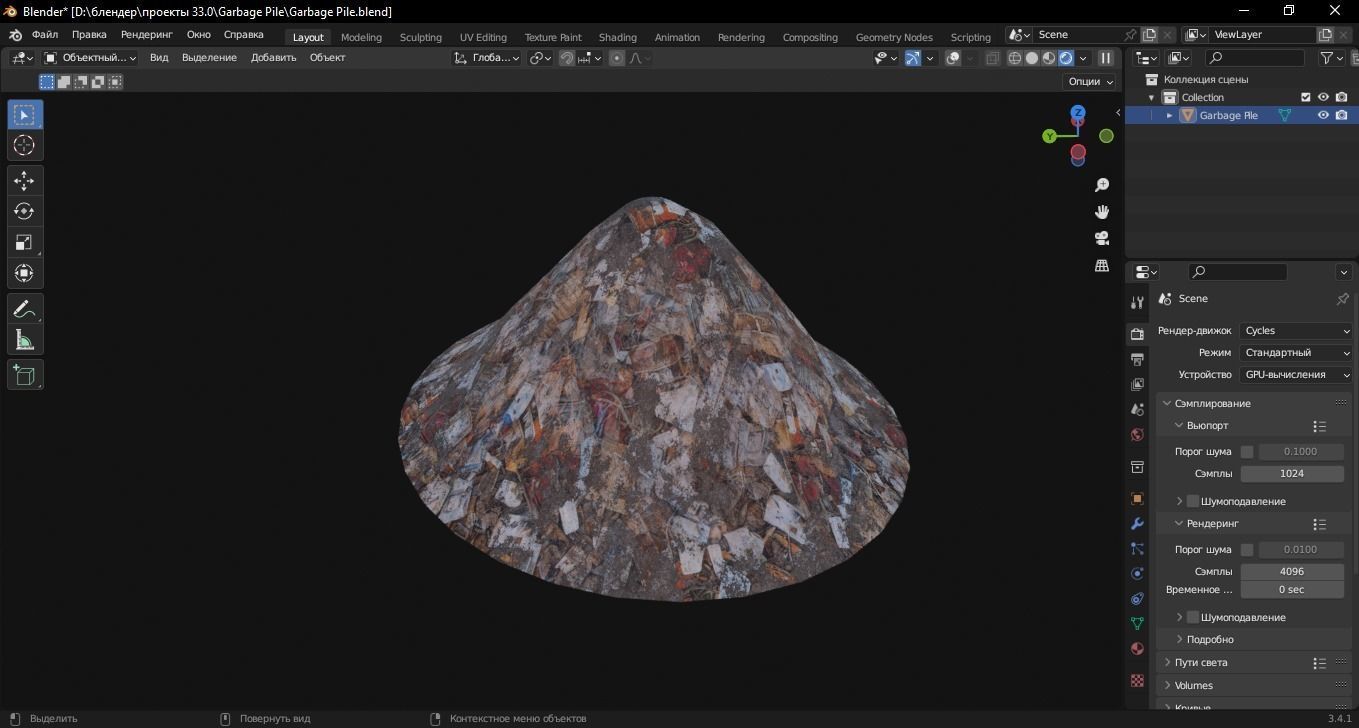This screenshot has width=1359, height=728.
Task: Activate the Annotate pencil tool
Action: pos(25,309)
